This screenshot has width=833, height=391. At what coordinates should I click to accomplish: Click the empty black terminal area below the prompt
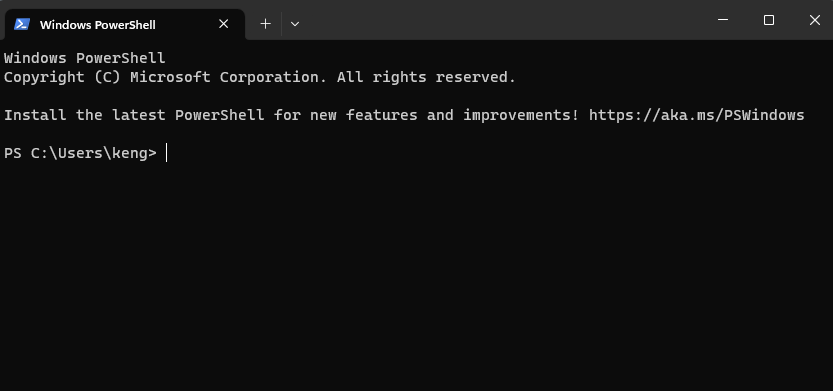[x=416, y=276]
